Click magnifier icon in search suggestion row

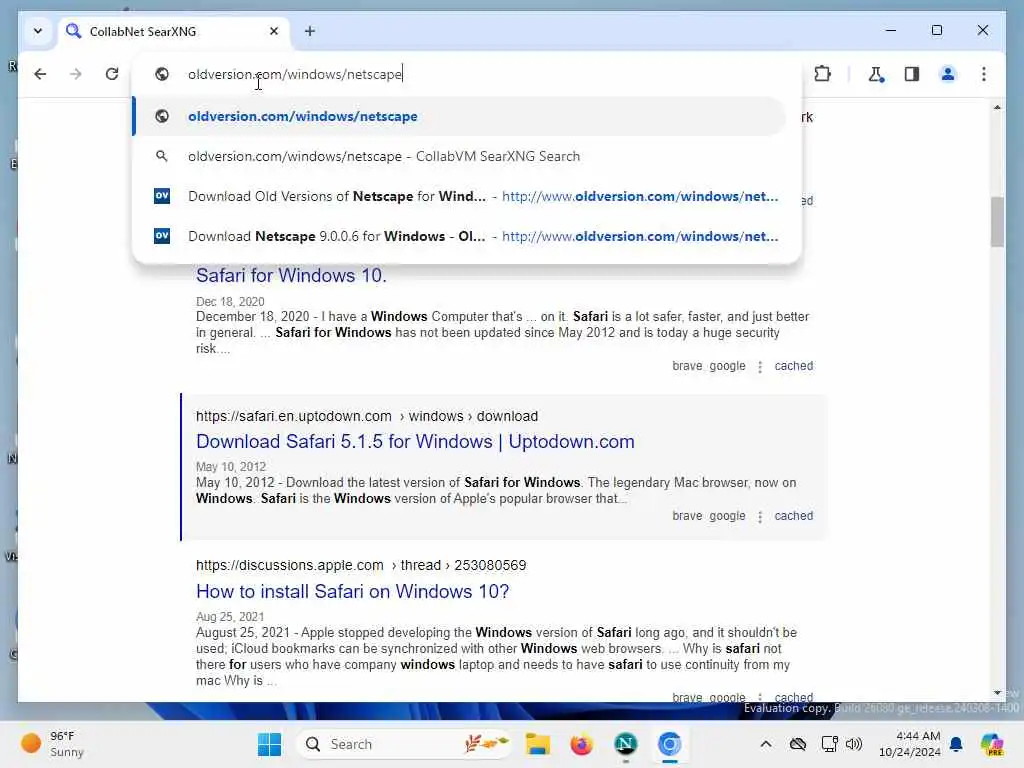coord(161,156)
